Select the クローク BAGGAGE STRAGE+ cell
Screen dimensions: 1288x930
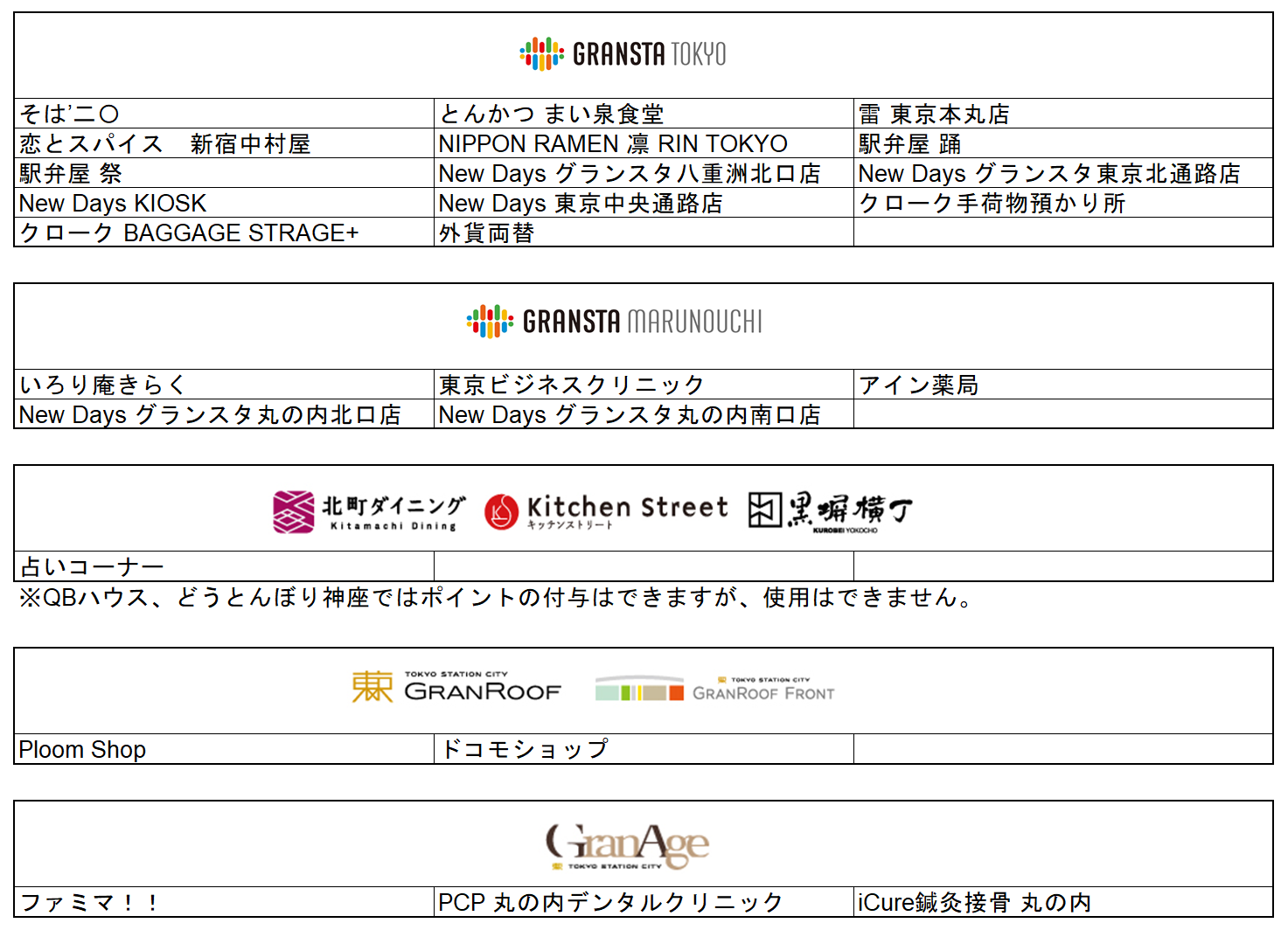click(x=224, y=232)
